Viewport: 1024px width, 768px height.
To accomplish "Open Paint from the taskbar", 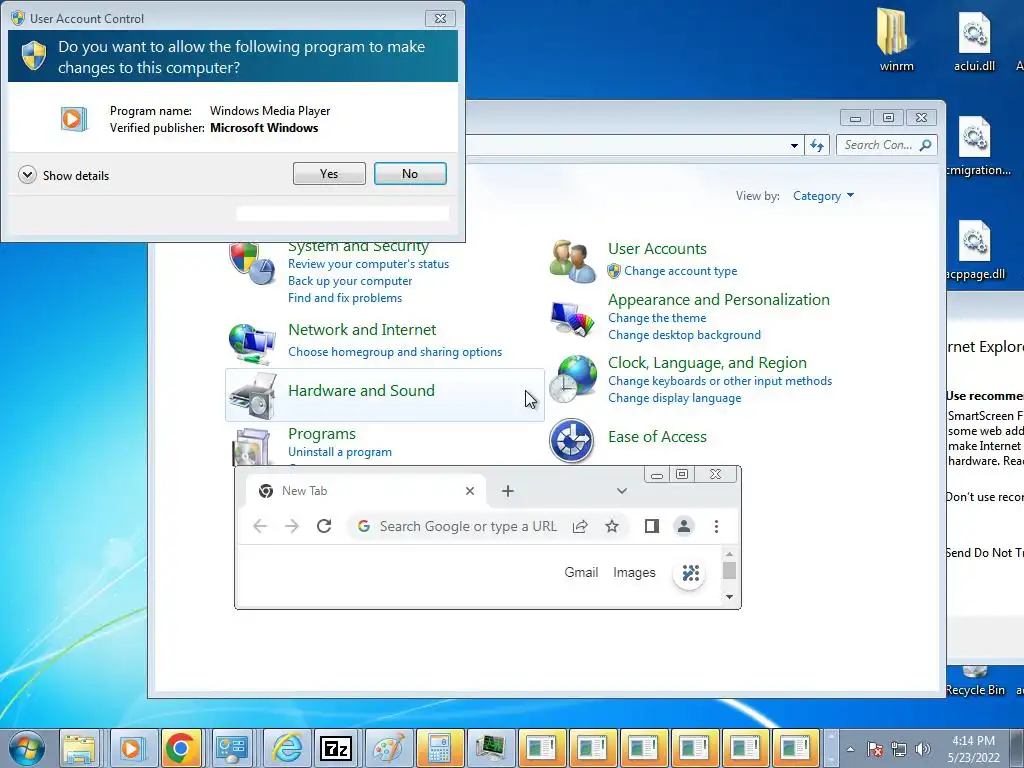I will coord(388,748).
